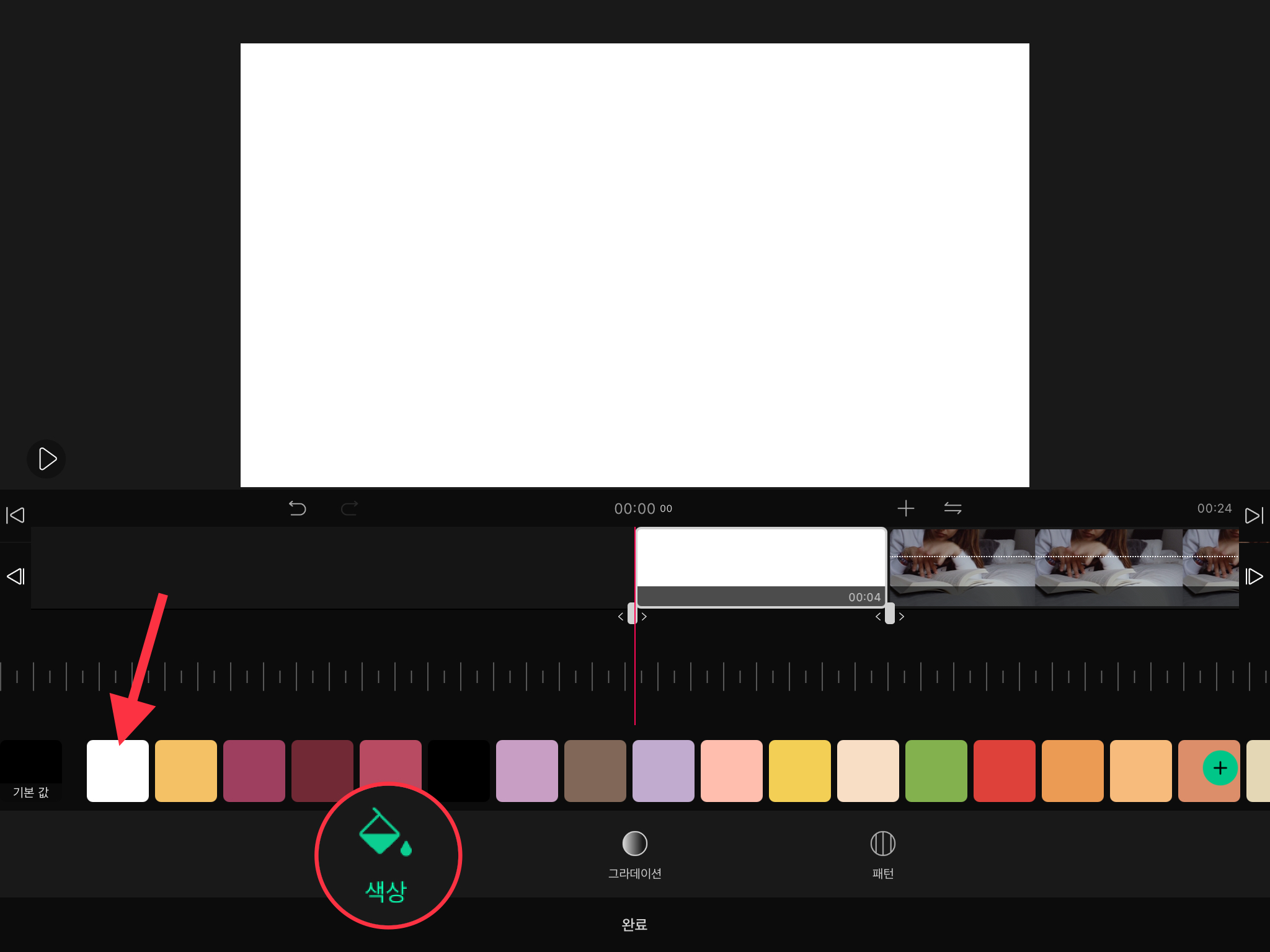Tap the plus add-clip icon in toolbar
This screenshot has width=1270, height=952.
click(x=906, y=509)
